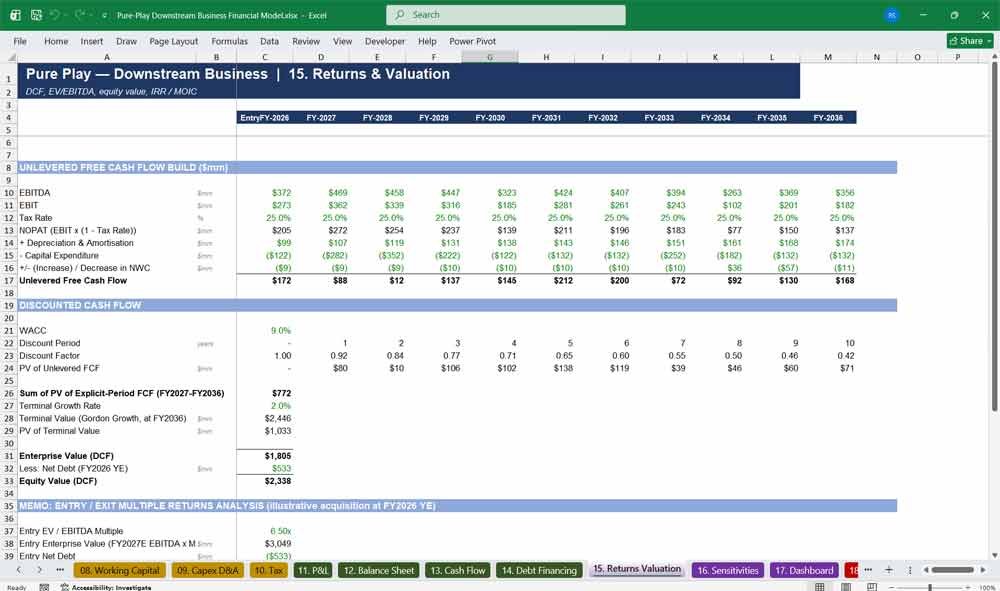Select the $2,446 Terminal Value cell
This screenshot has height=591, width=1000.
(x=264, y=418)
